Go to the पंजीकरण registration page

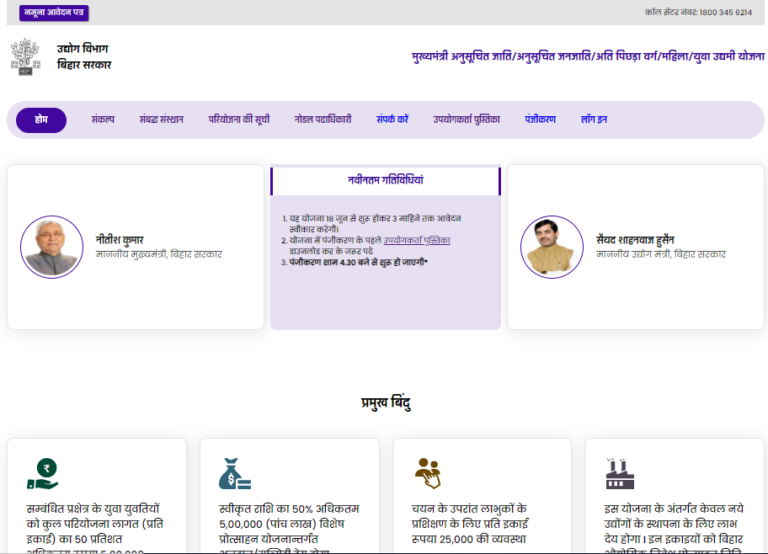540,120
